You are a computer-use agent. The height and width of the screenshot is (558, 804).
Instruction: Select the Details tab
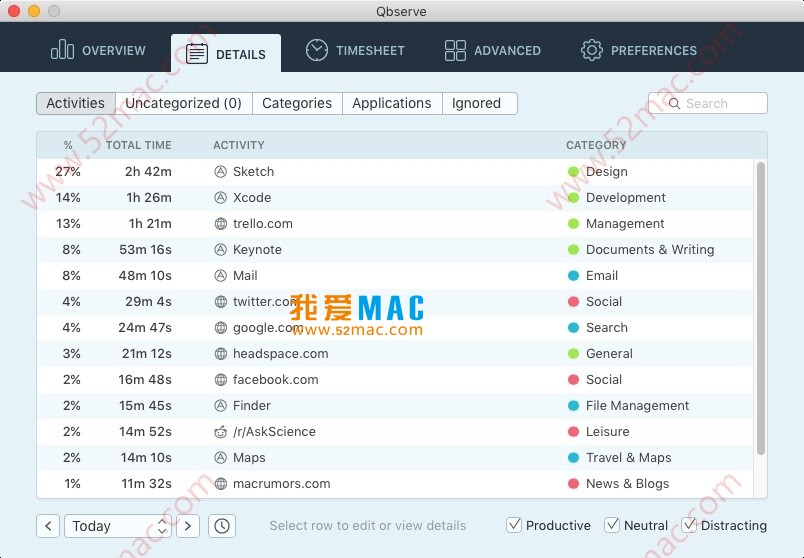(226, 53)
